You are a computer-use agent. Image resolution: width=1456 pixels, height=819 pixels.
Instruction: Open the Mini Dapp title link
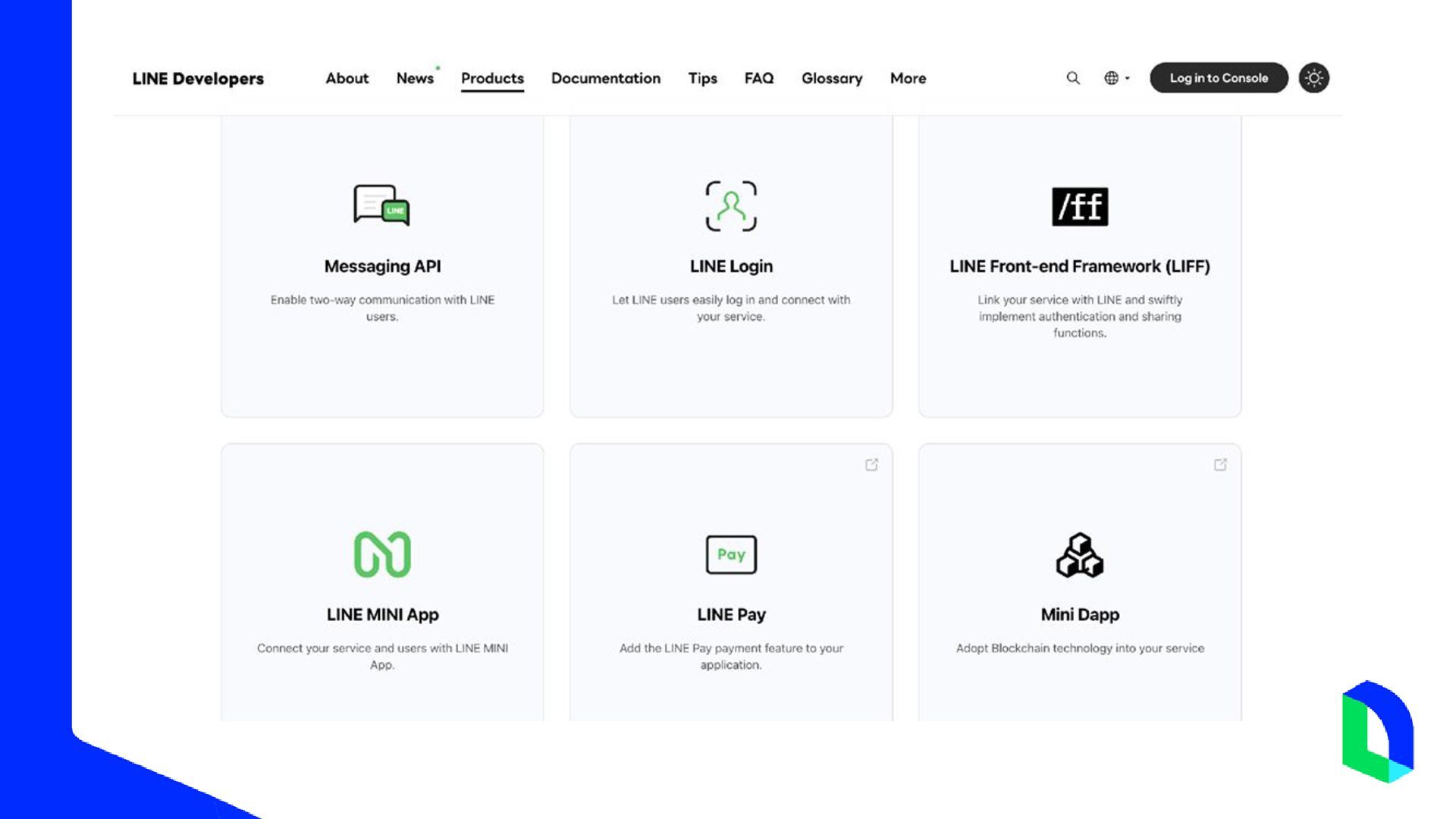(x=1080, y=614)
